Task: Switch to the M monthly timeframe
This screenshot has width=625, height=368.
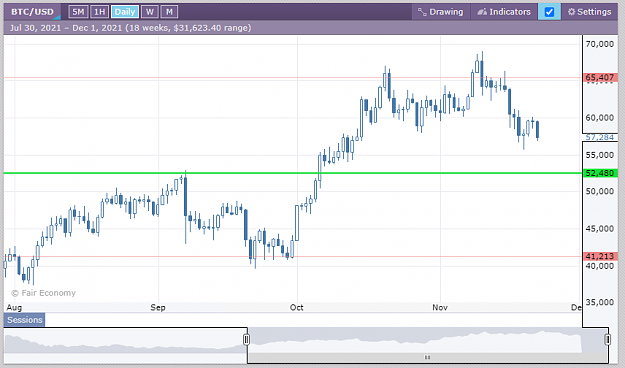Action: (x=169, y=12)
